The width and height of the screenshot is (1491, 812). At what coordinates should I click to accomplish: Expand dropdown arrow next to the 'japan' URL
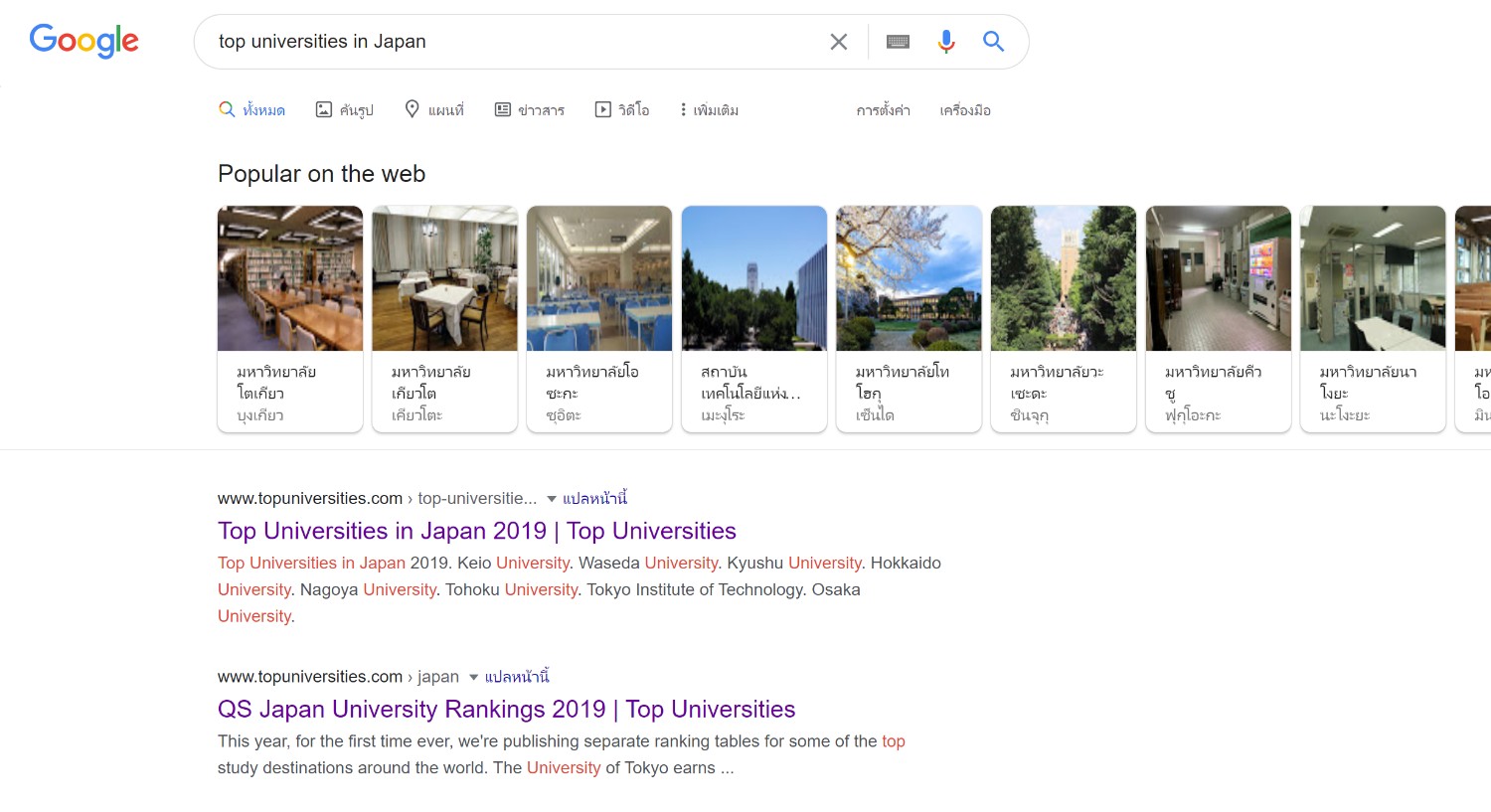474,678
